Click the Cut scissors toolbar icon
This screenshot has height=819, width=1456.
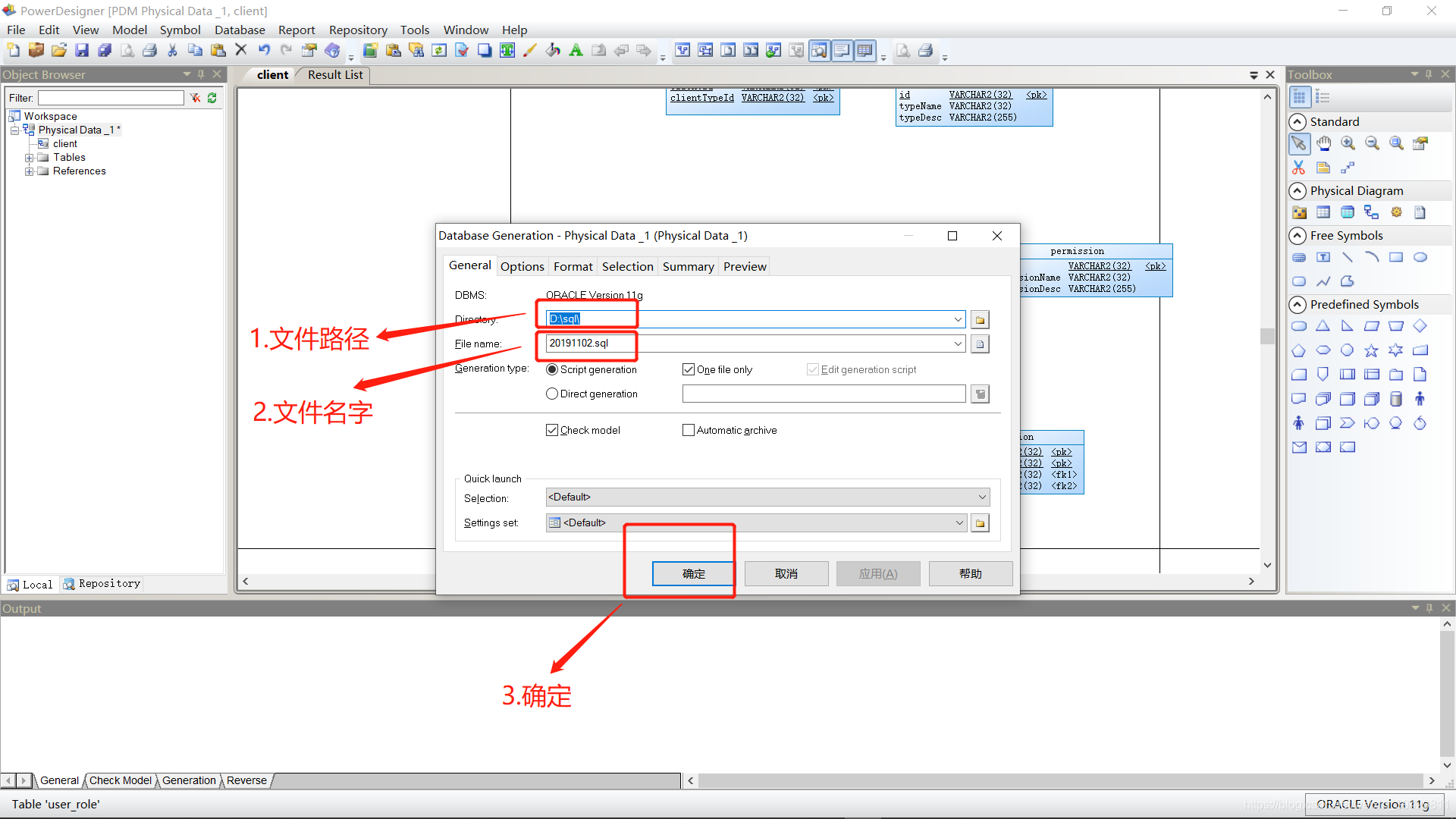point(173,51)
